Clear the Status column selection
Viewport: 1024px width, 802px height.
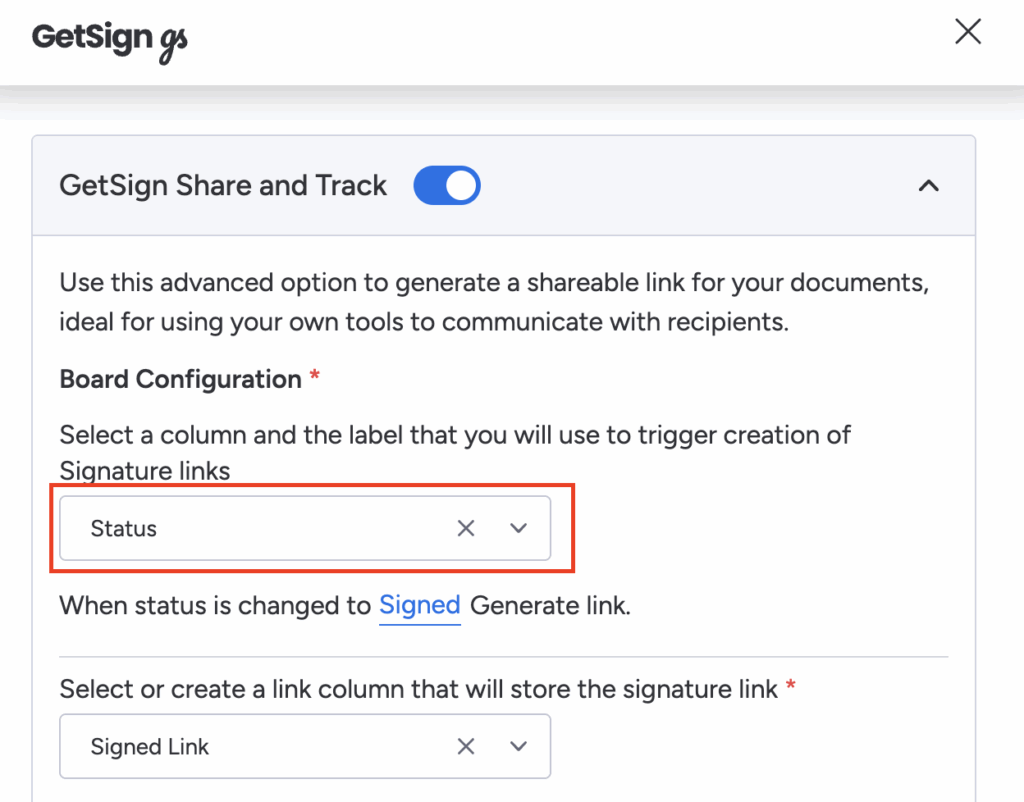(466, 528)
